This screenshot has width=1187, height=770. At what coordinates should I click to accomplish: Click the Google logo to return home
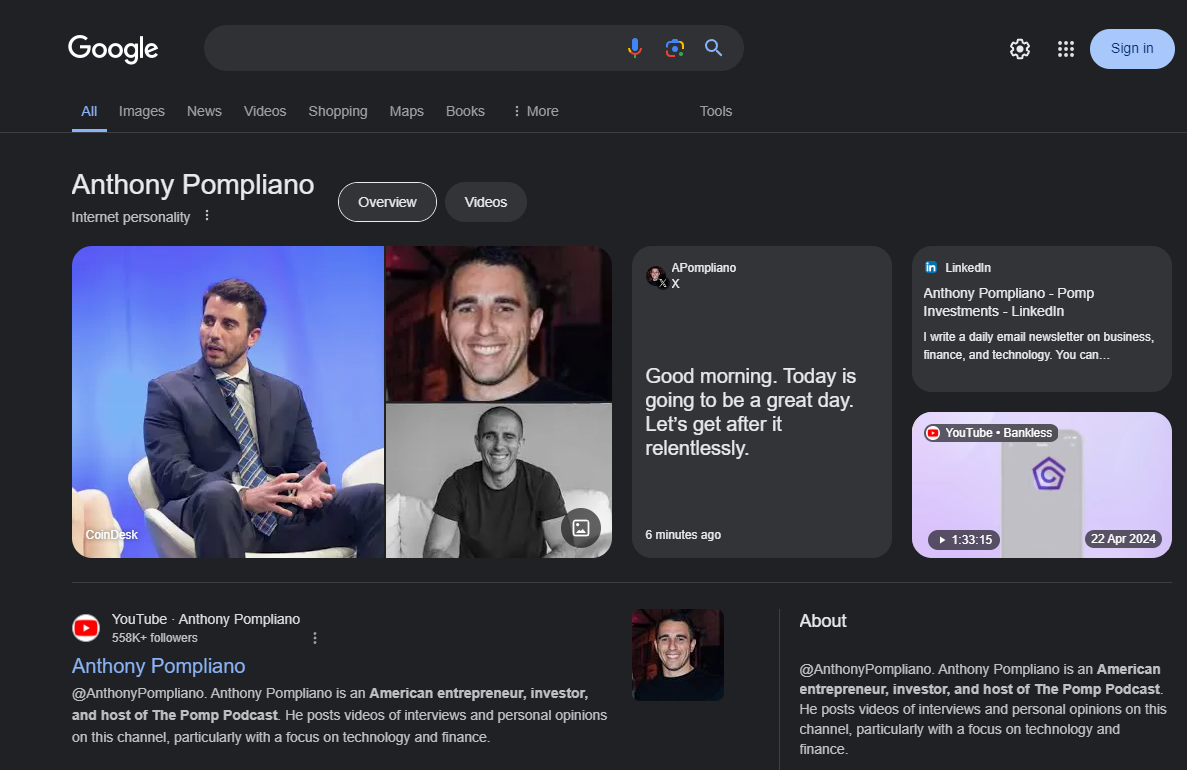[x=113, y=49]
